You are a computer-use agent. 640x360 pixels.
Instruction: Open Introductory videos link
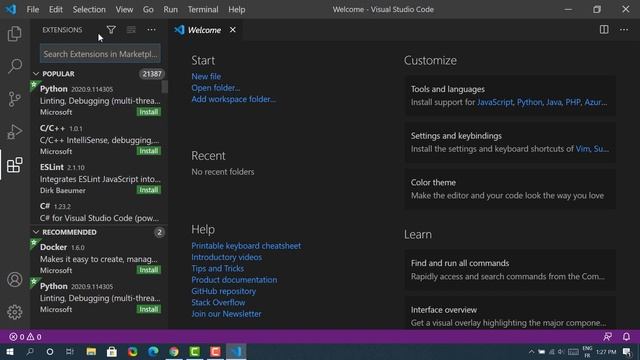227,257
